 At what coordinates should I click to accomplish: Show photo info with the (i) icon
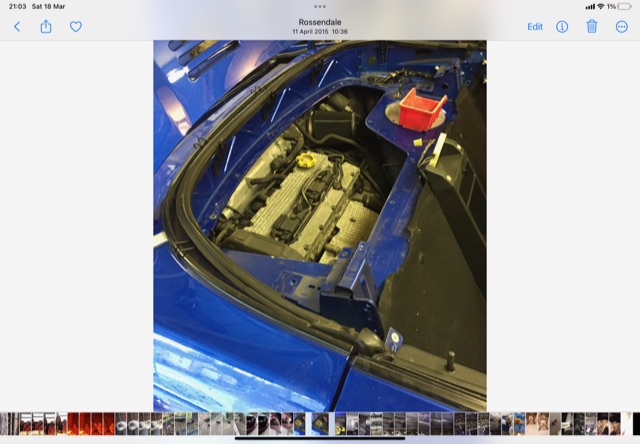562,27
